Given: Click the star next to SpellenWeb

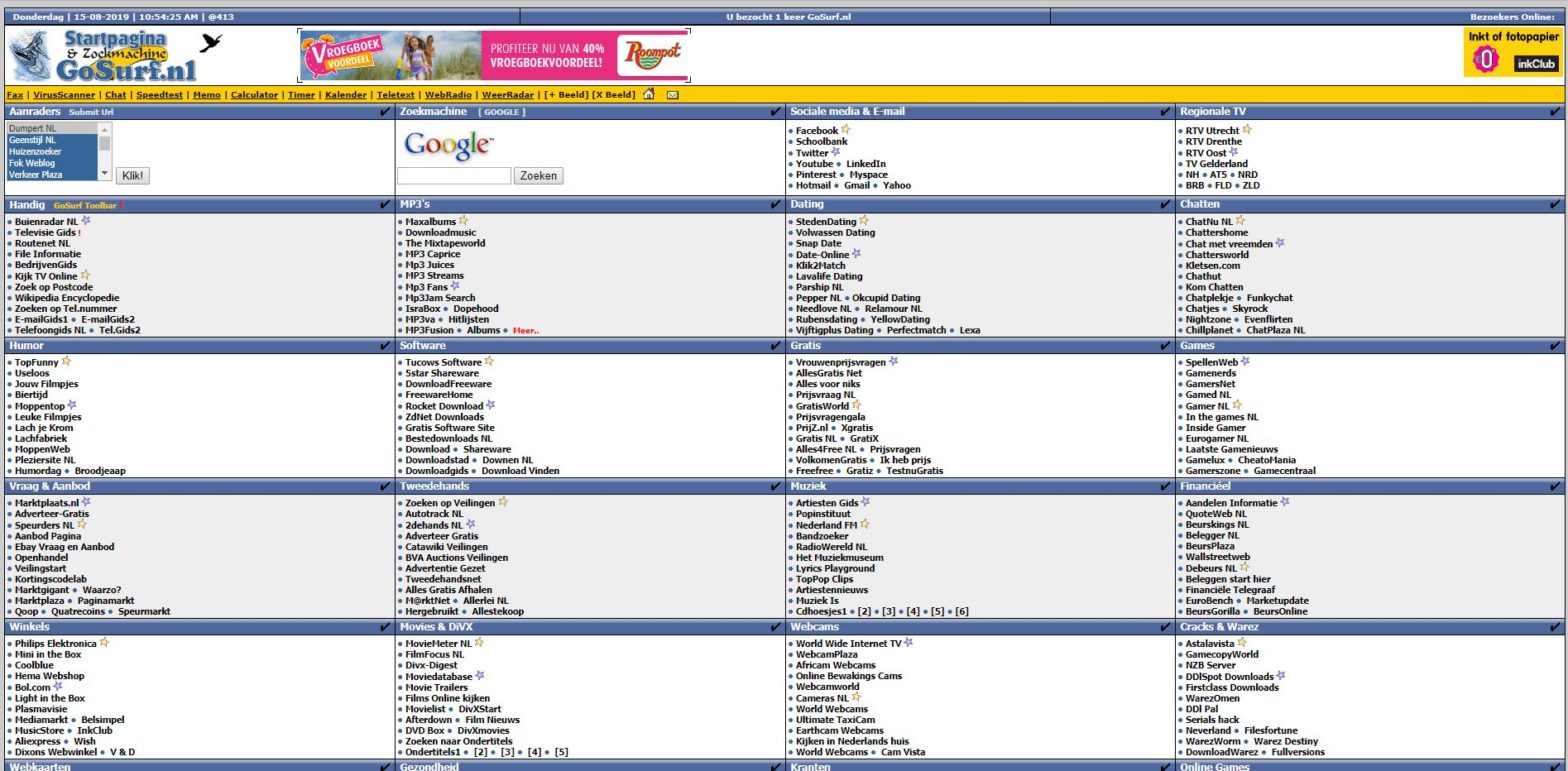Looking at the screenshot, I should (1245, 362).
